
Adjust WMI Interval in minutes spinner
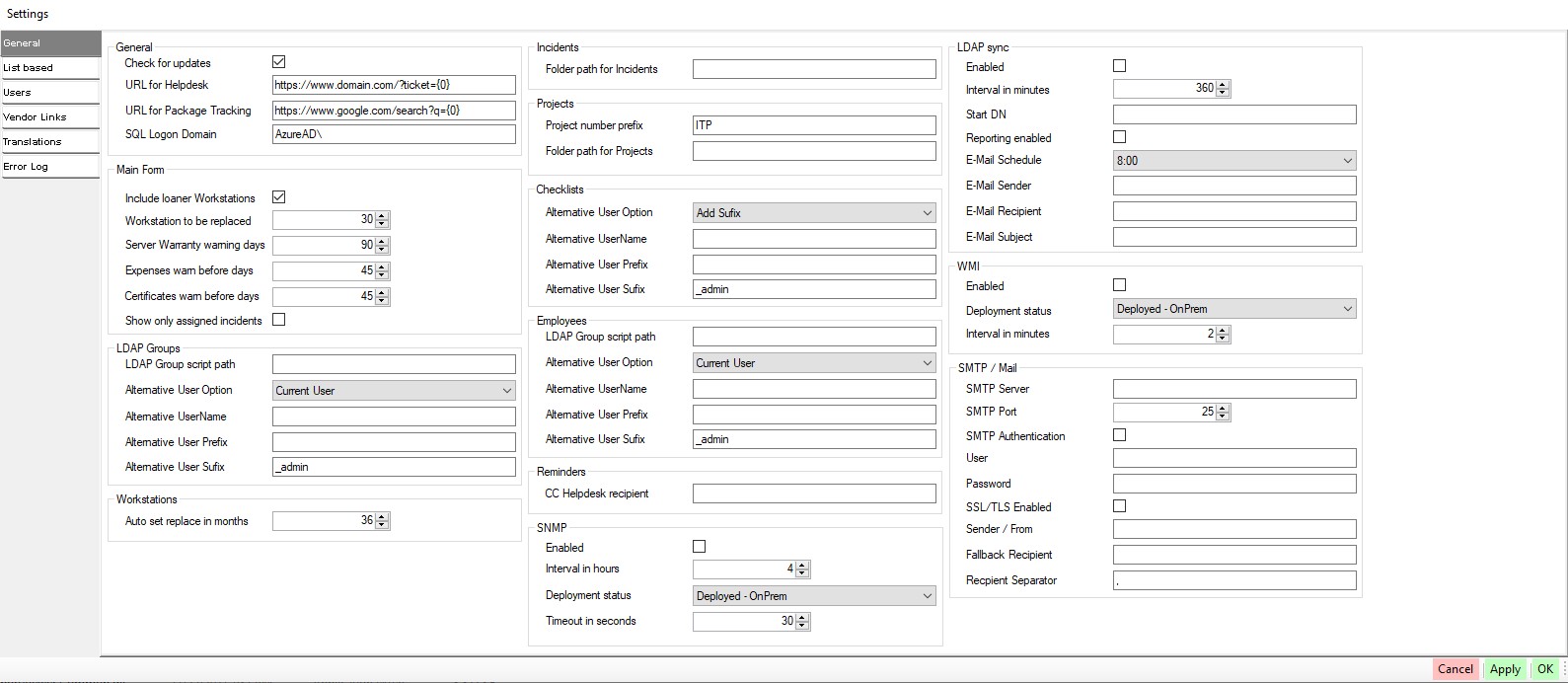1172,334
